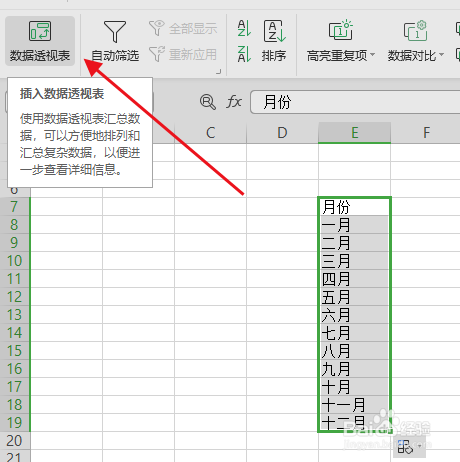The image size is (460, 462).
Task: Select row 12 header
Action: click(14, 297)
